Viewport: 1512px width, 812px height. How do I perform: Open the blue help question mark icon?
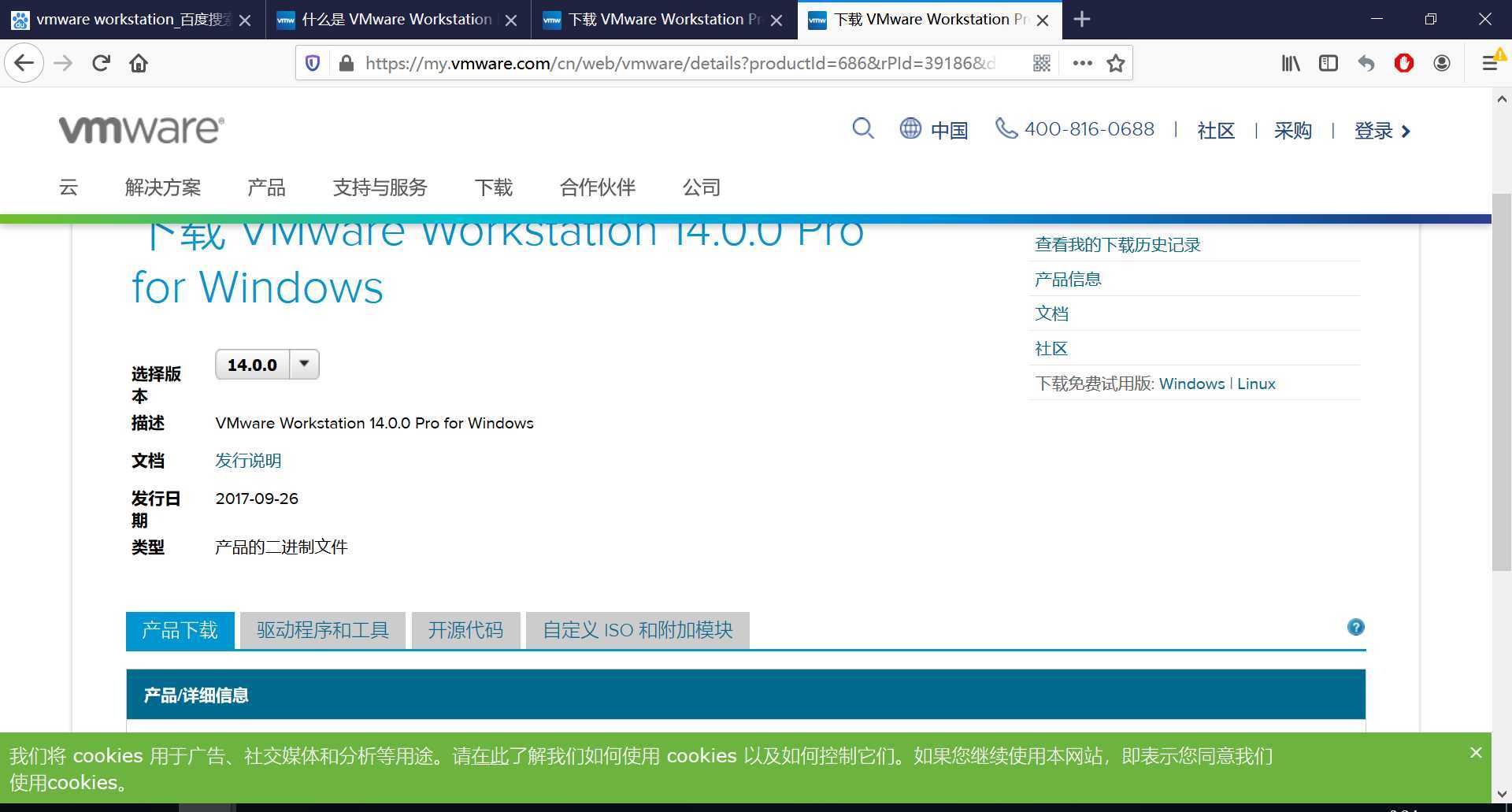click(1355, 627)
